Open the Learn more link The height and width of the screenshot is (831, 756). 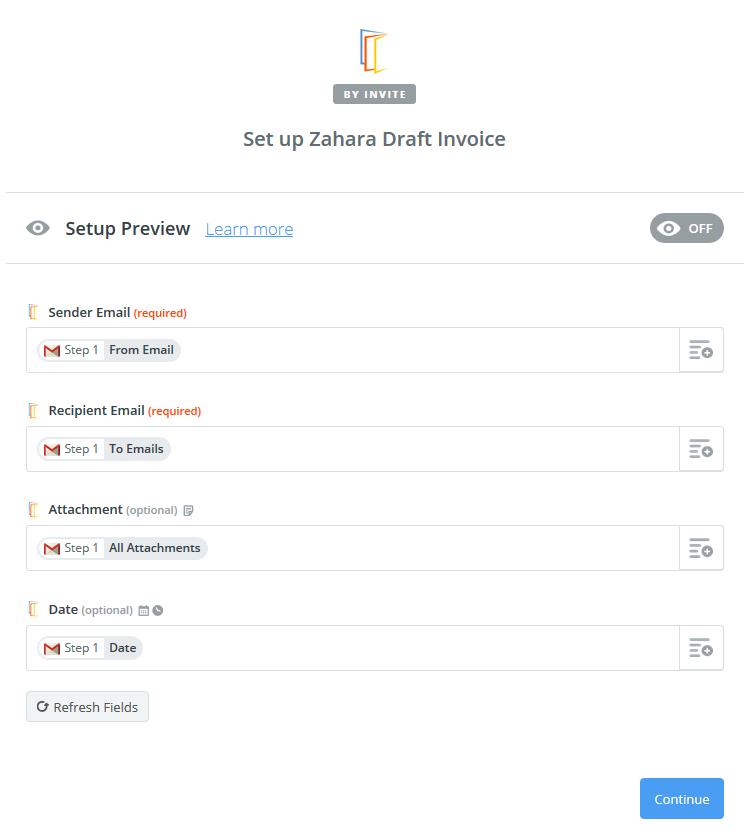[249, 229]
